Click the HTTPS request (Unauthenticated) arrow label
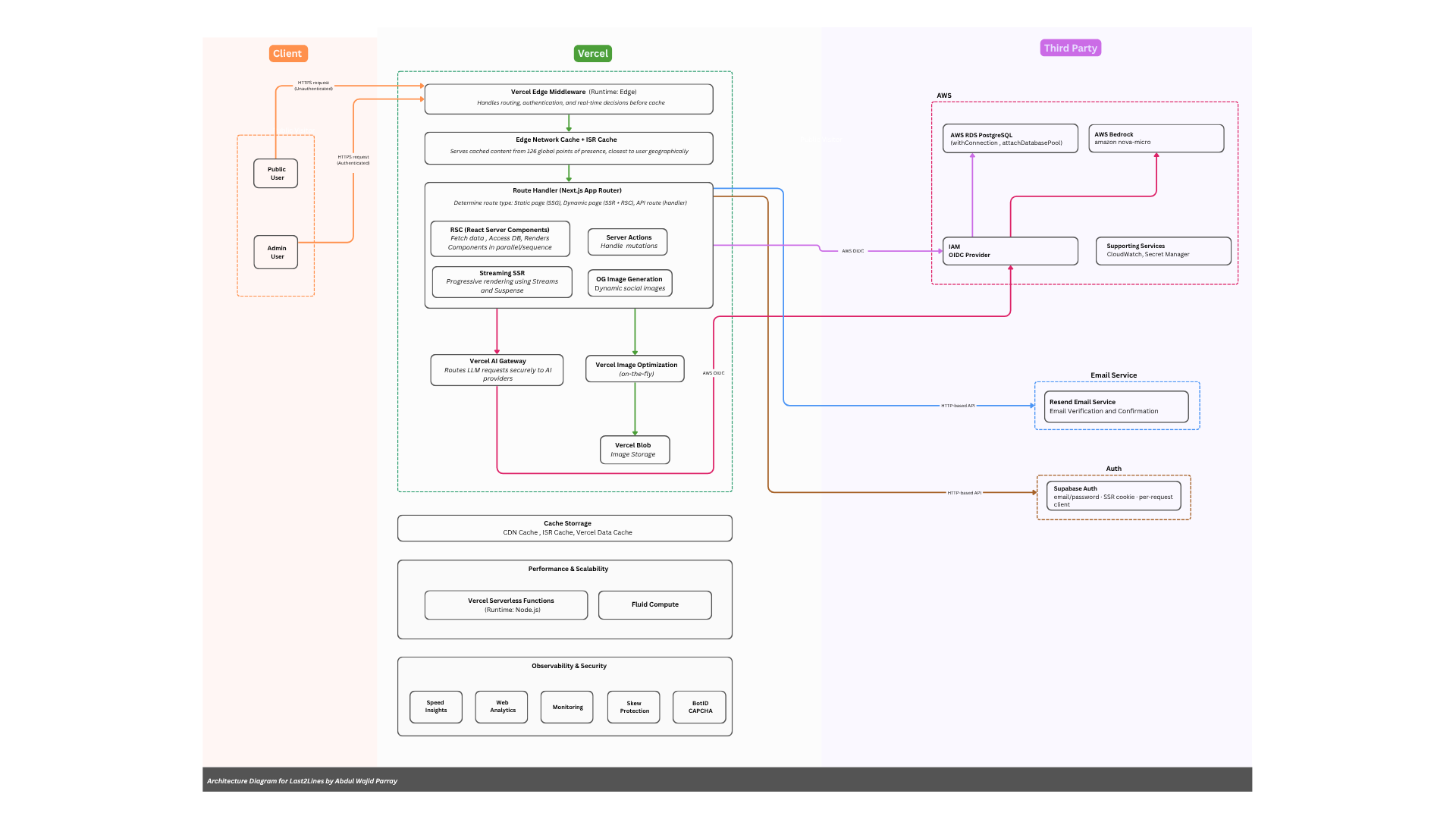 (314, 86)
